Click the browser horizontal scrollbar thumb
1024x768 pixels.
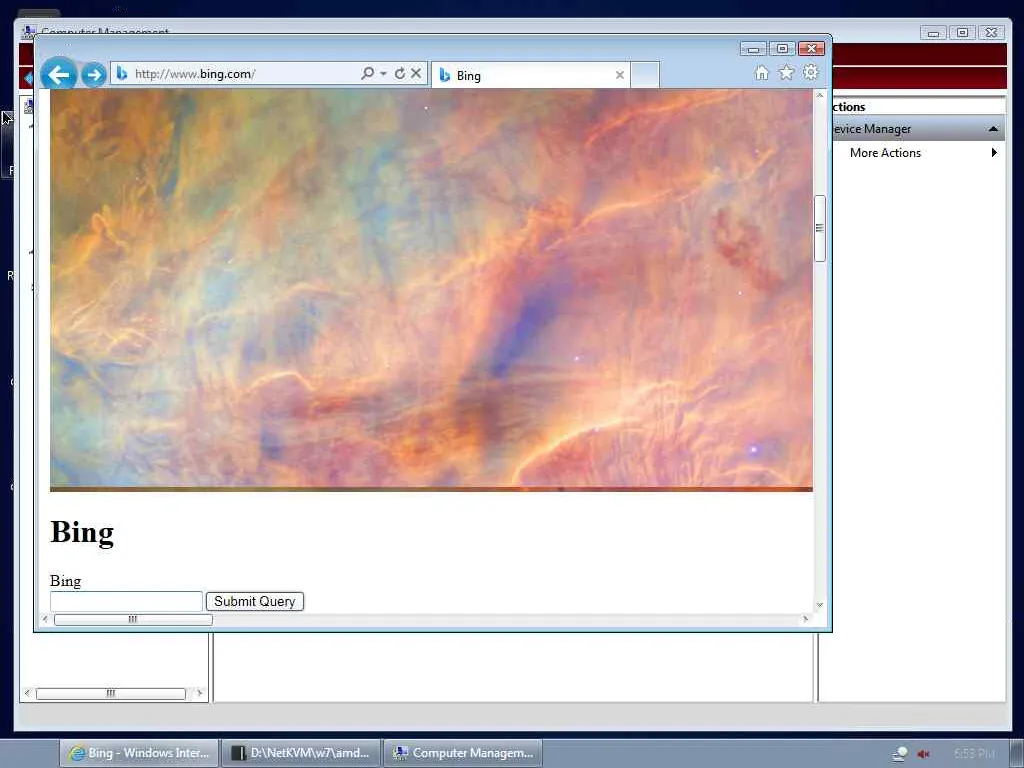pyautogui.click(x=133, y=619)
